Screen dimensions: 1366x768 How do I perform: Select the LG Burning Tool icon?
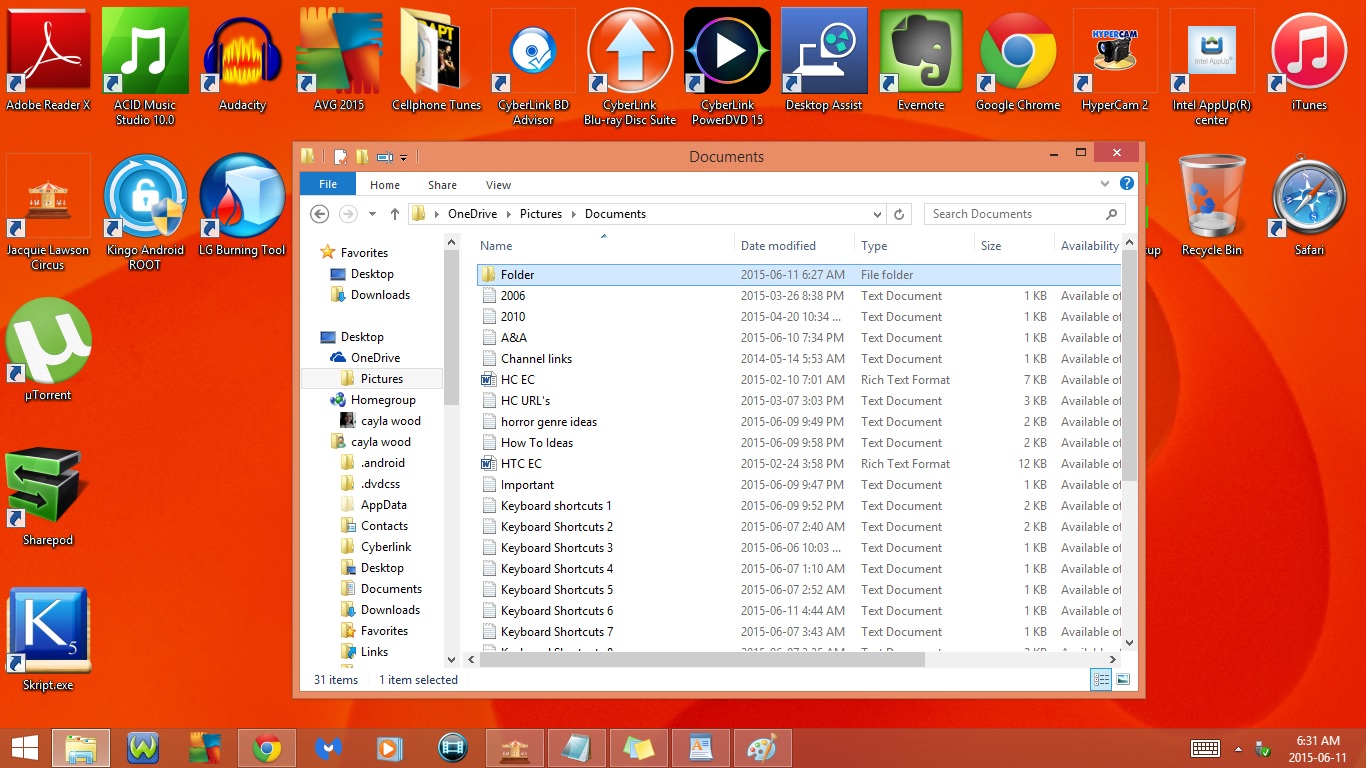pyautogui.click(x=242, y=205)
